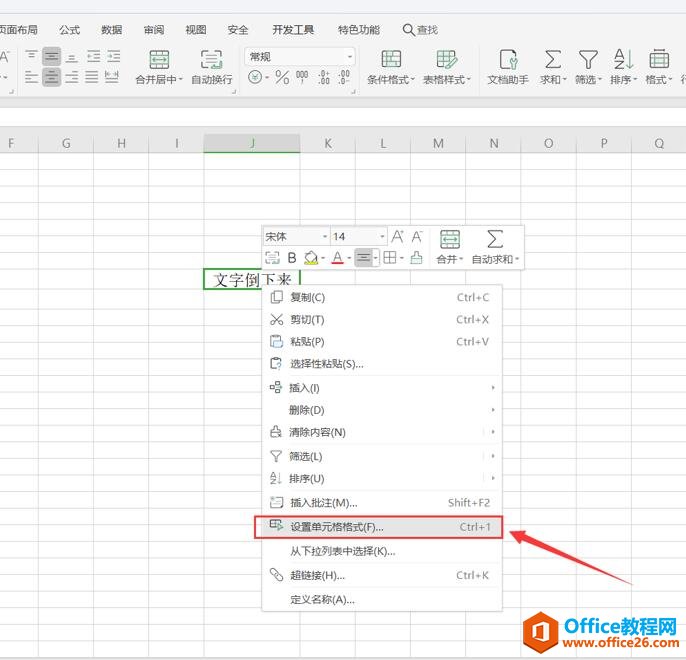The width and height of the screenshot is (686, 660).
Task: Open the Special Features (特色功能) tab
Action: click(359, 30)
